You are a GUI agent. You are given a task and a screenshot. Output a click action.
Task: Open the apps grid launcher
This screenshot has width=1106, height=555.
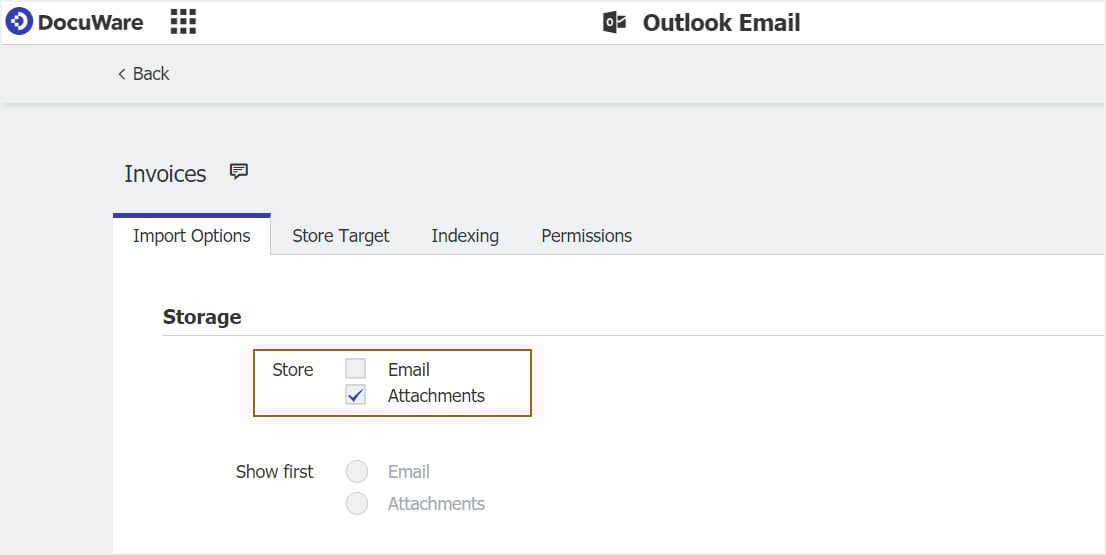183,22
